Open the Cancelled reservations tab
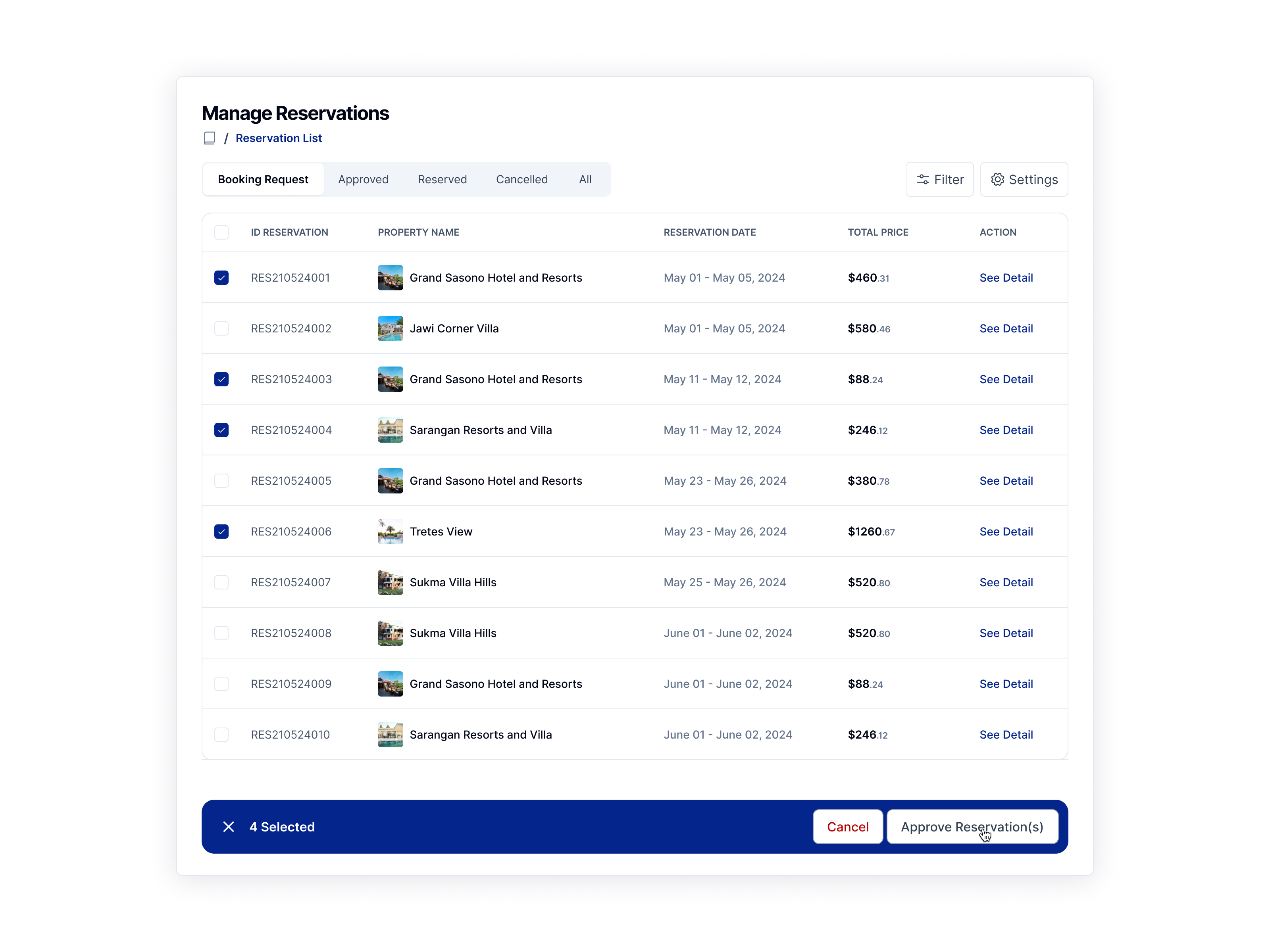The width and height of the screenshot is (1270, 952). 521,179
